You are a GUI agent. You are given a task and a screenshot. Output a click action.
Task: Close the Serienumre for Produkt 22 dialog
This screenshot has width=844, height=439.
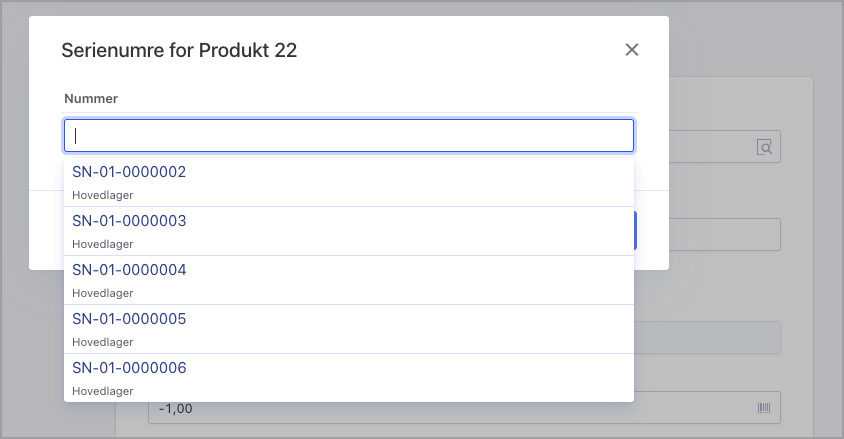coord(631,50)
